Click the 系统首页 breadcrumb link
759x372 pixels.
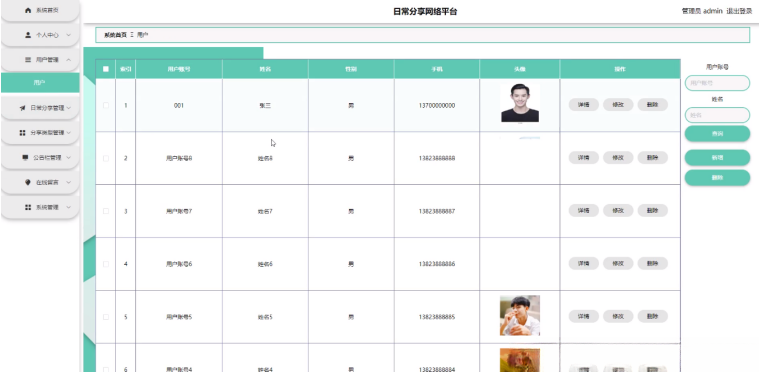coord(115,35)
